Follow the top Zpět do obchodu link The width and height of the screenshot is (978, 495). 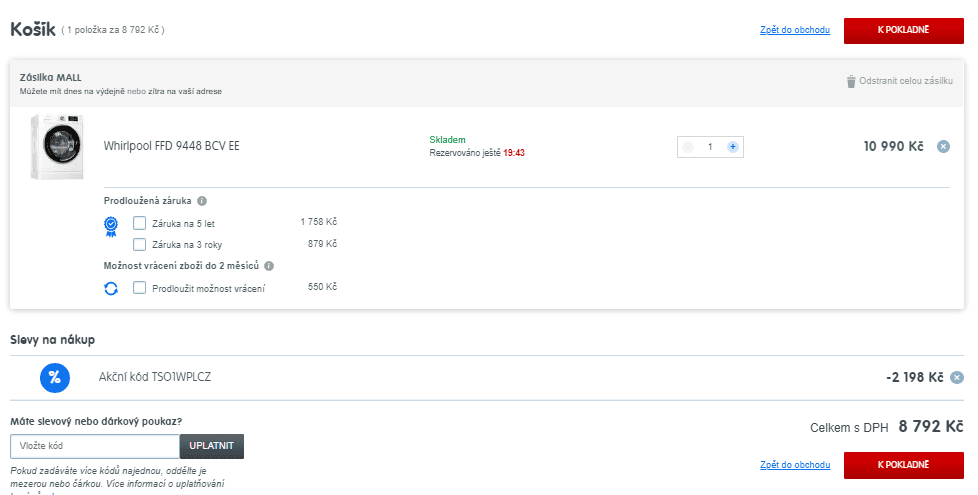point(795,30)
